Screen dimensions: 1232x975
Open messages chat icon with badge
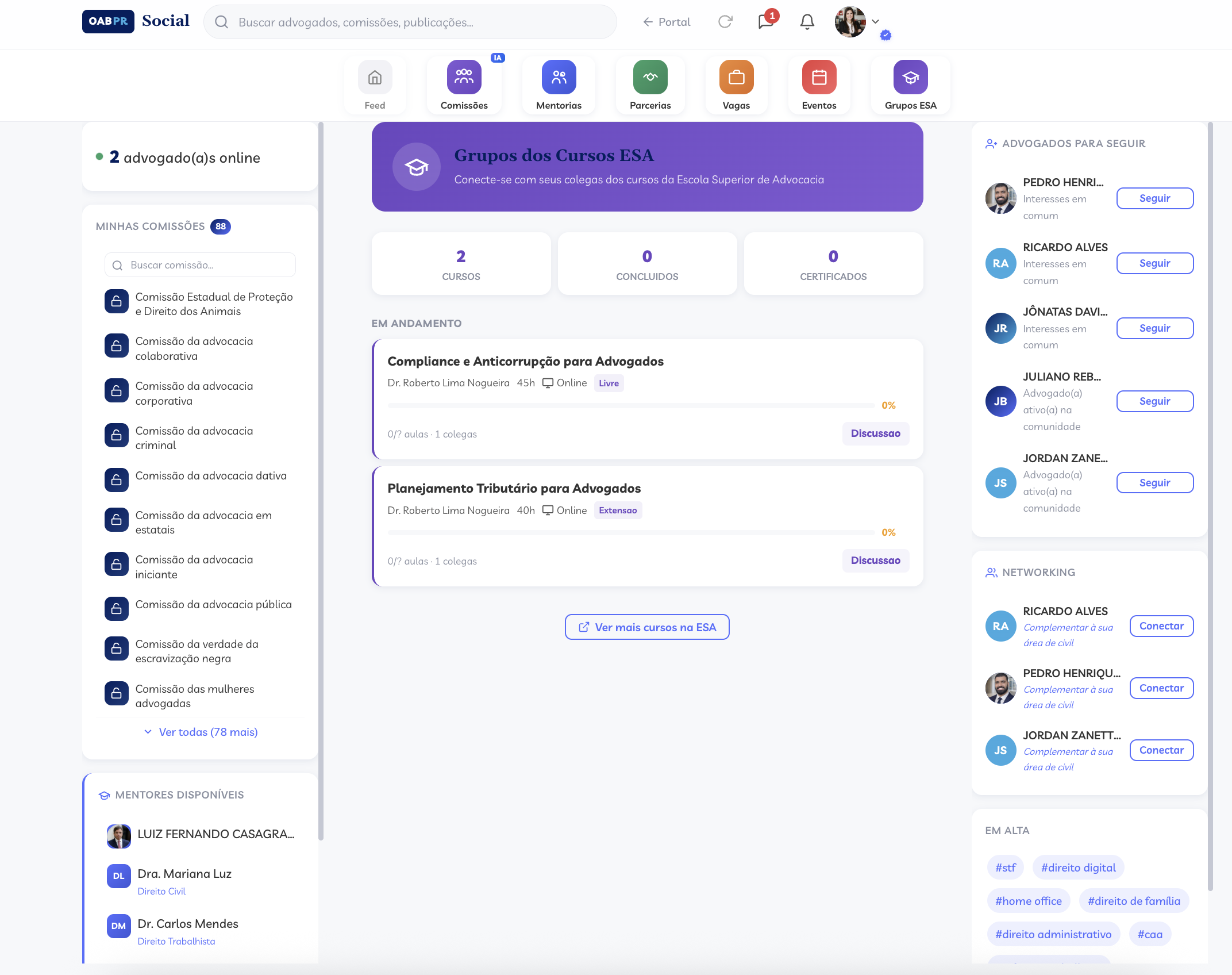point(765,22)
